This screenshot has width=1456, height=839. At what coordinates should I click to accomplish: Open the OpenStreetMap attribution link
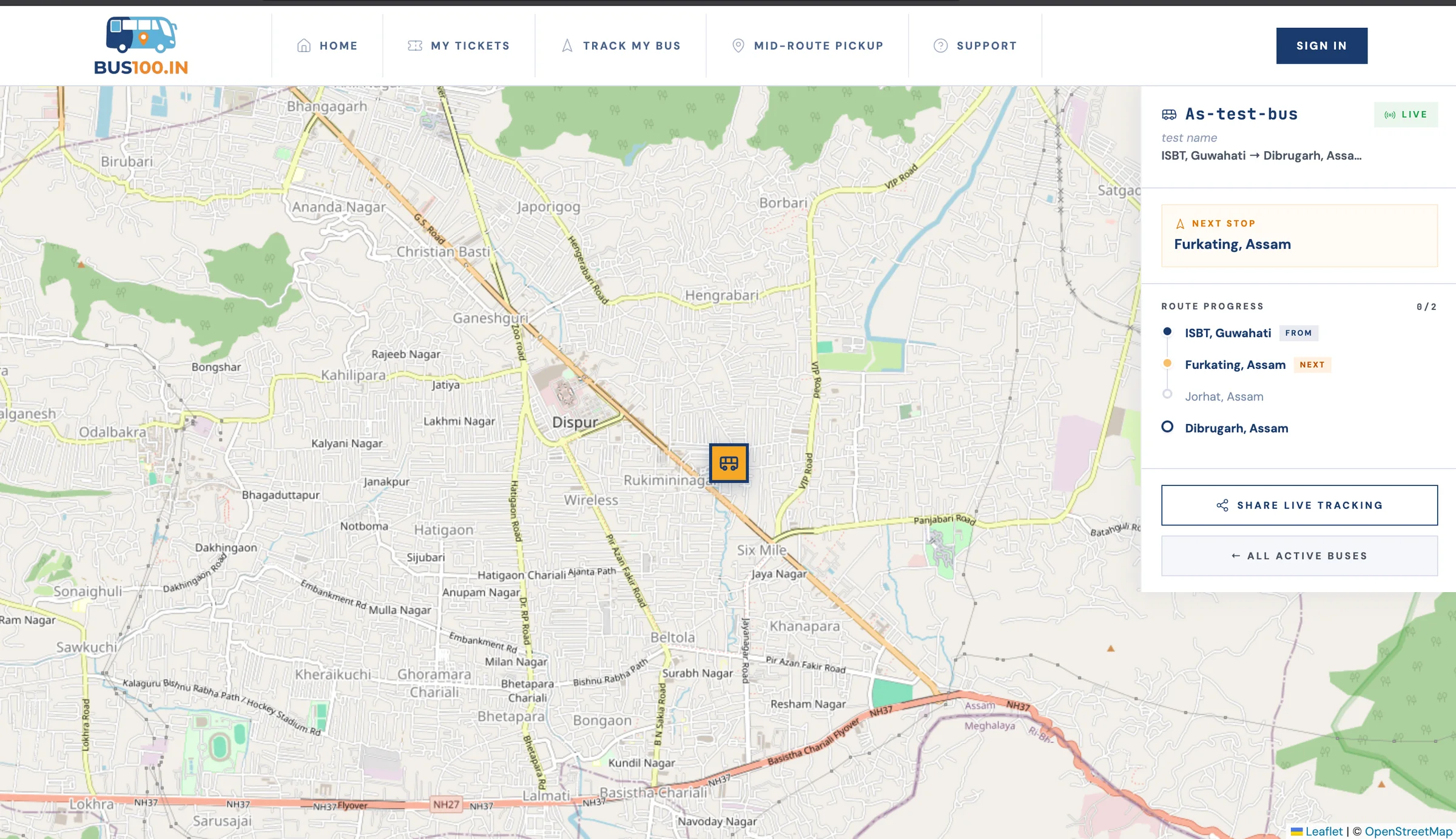click(1408, 832)
